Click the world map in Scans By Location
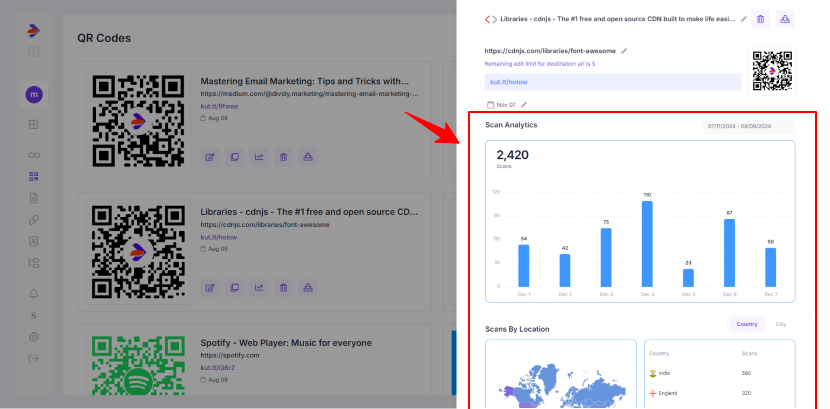This screenshot has height=409, width=830. (x=561, y=385)
